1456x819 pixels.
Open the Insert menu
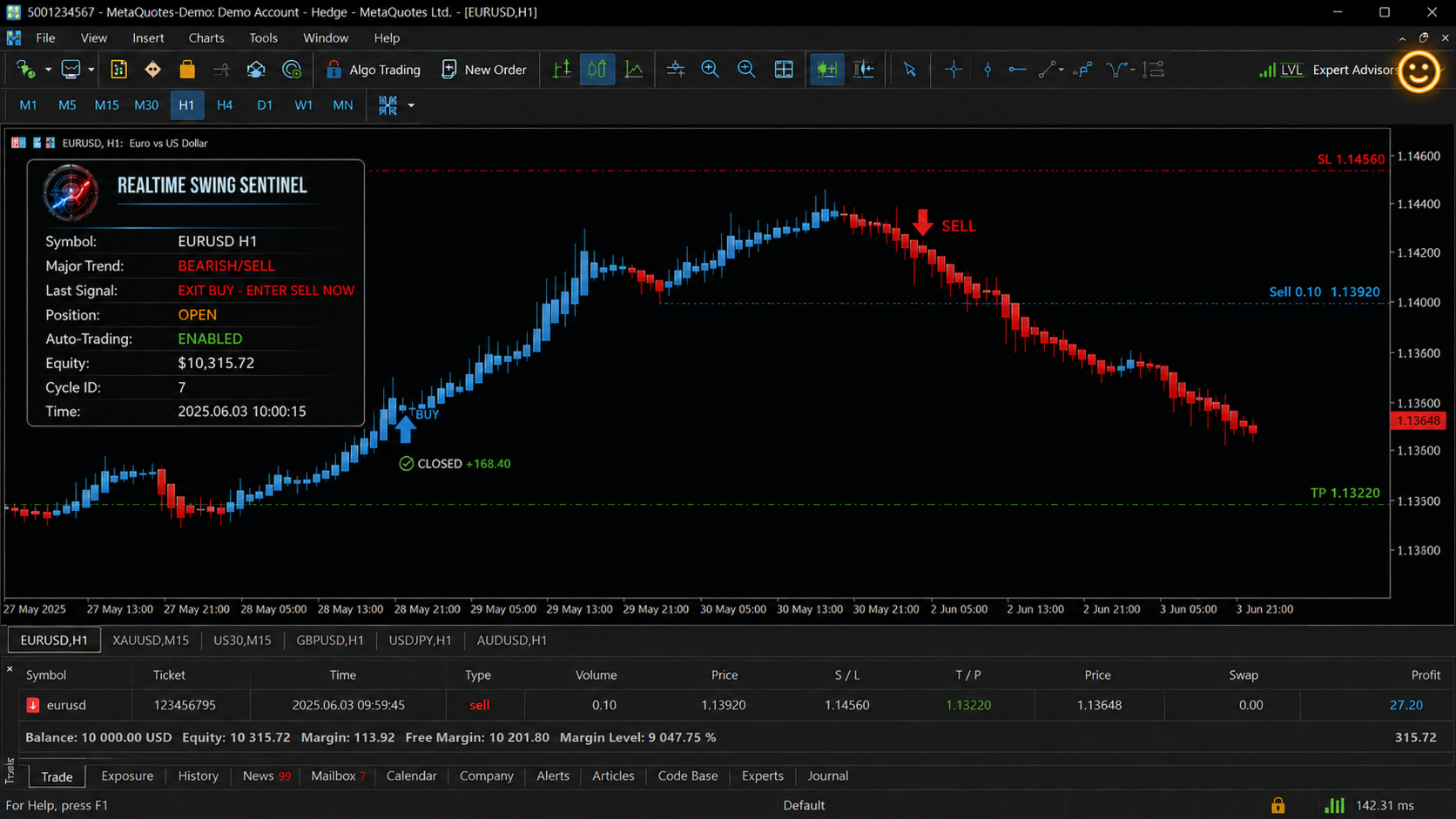148,38
